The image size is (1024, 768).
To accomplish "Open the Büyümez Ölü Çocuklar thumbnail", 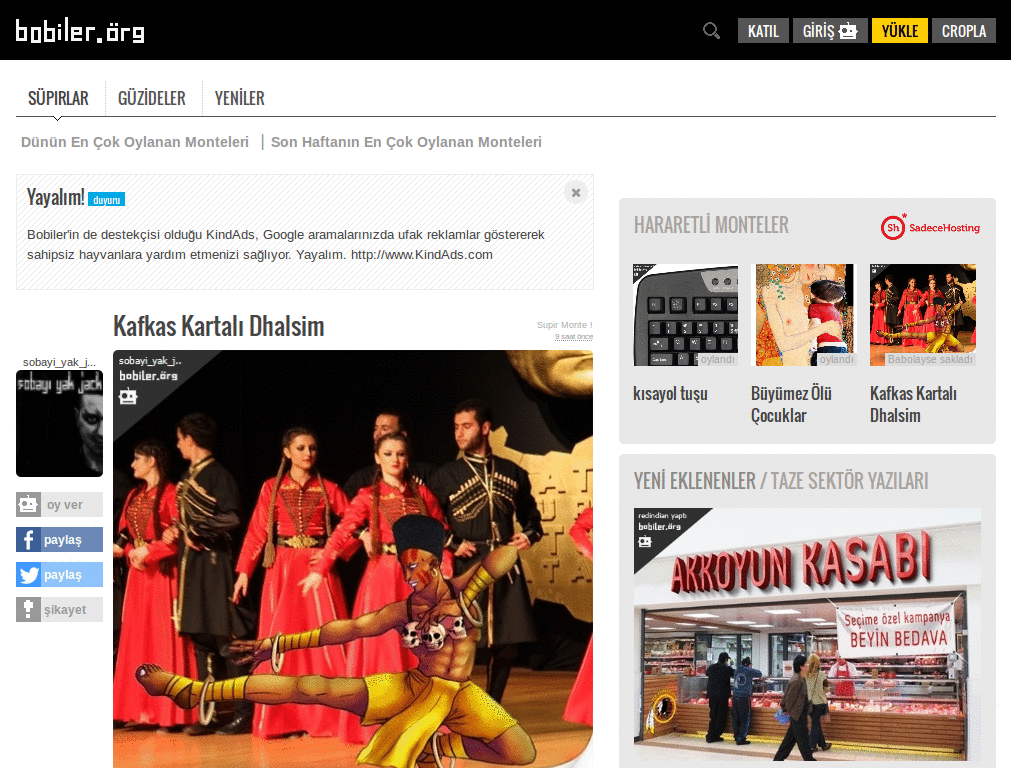I will coord(805,315).
